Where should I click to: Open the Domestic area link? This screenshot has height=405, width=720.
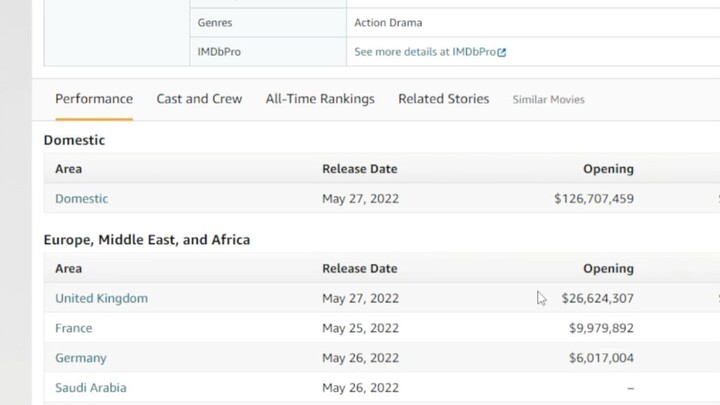click(x=82, y=199)
